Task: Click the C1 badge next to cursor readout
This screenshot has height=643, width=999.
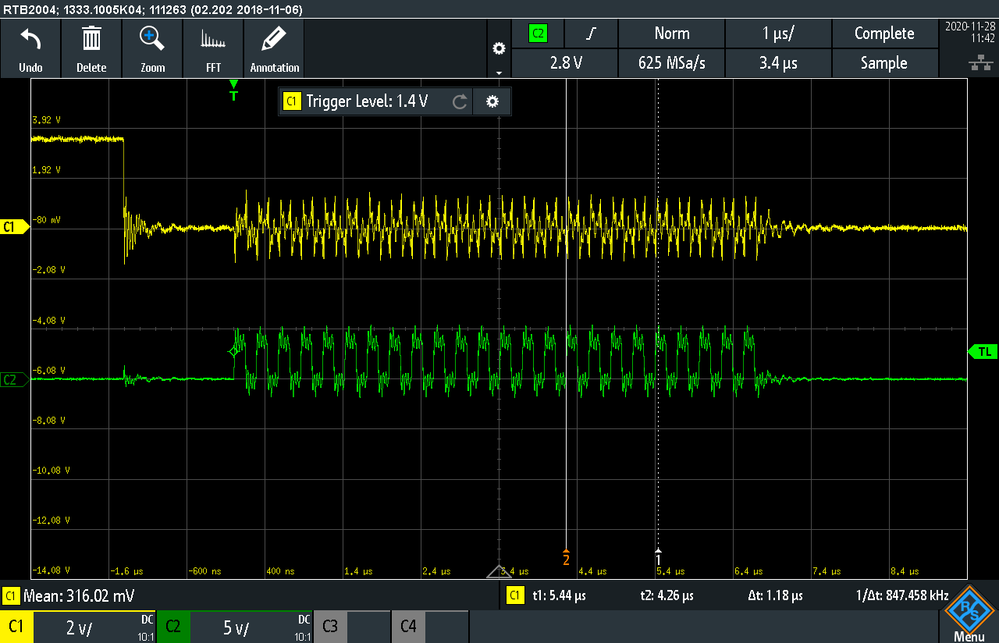Action: [515, 595]
